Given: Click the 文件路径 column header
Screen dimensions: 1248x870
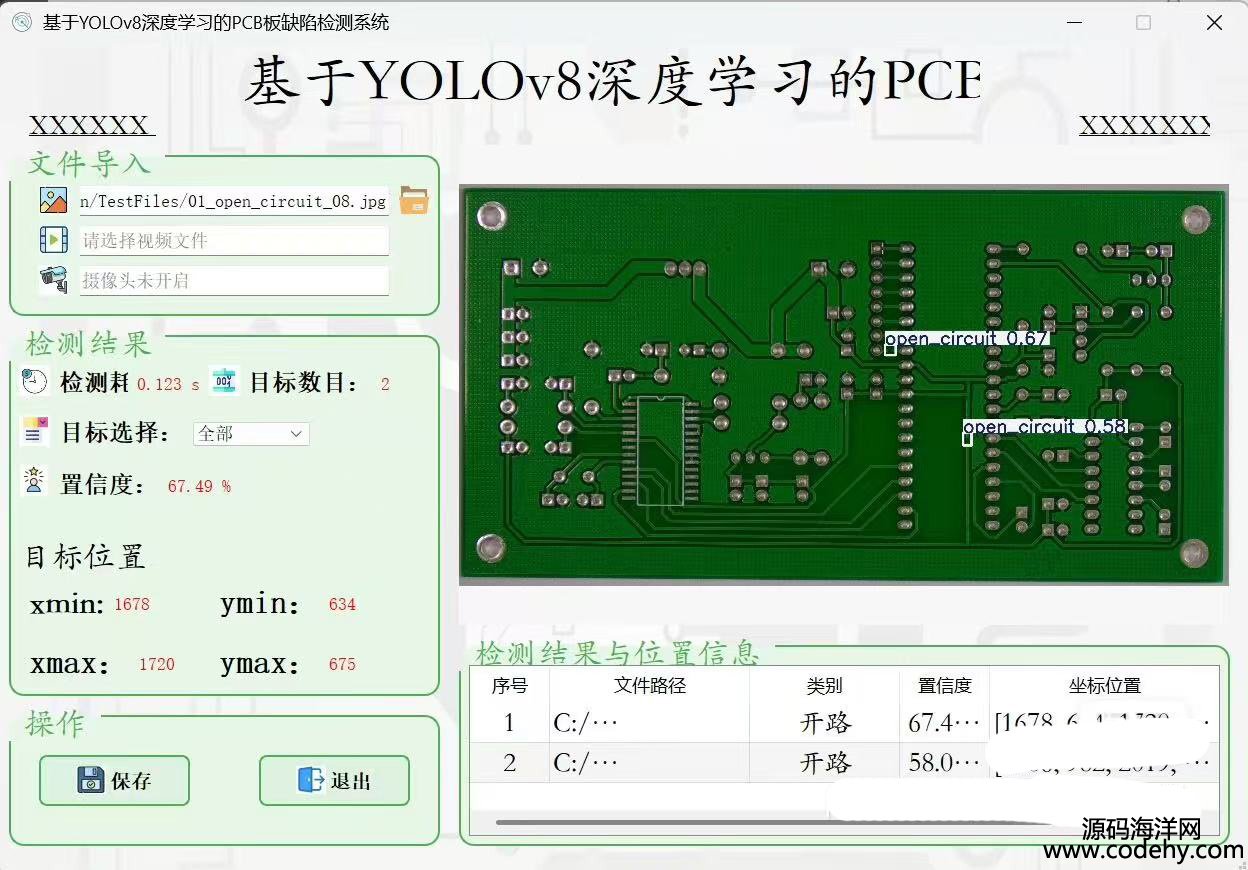Looking at the screenshot, I should point(650,686).
